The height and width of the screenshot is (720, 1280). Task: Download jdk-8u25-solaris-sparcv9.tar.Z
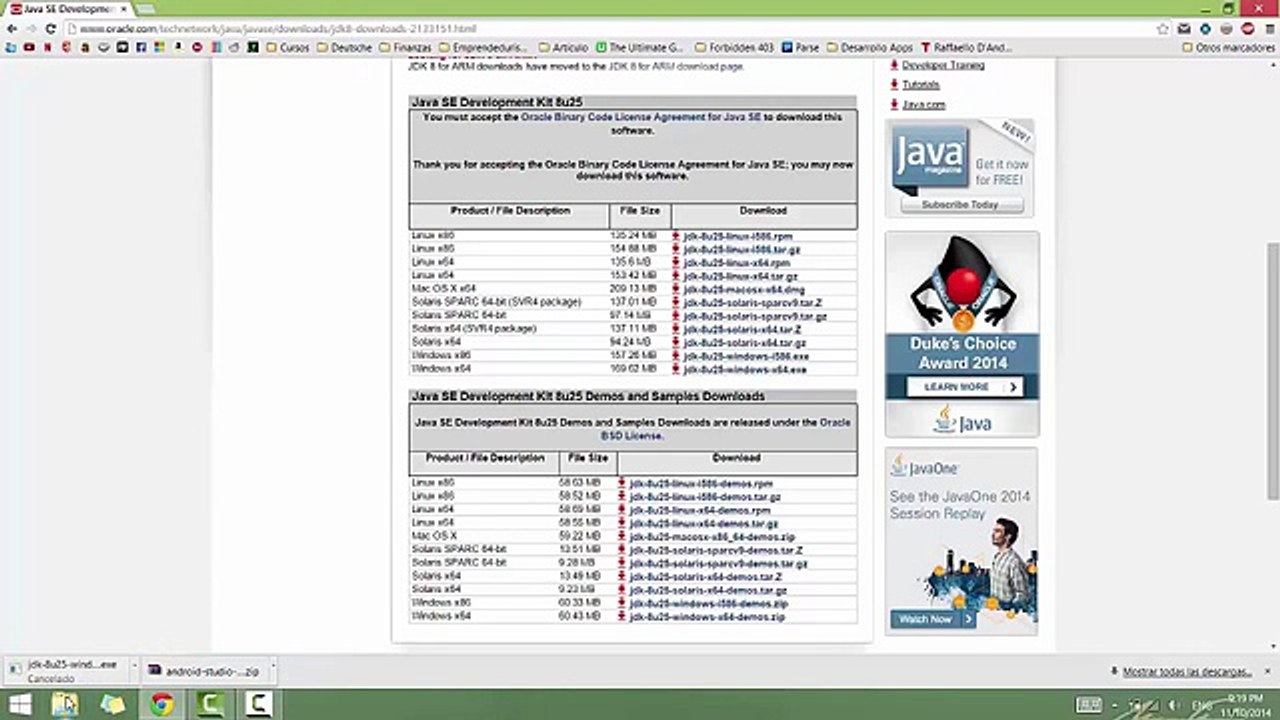click(752, 303)
